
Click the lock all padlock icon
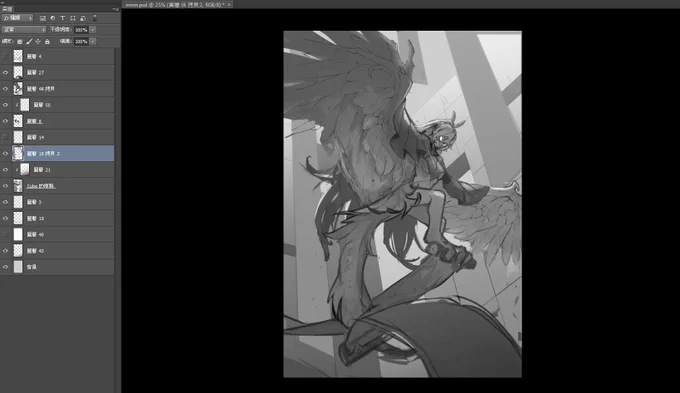click(47, 42)
